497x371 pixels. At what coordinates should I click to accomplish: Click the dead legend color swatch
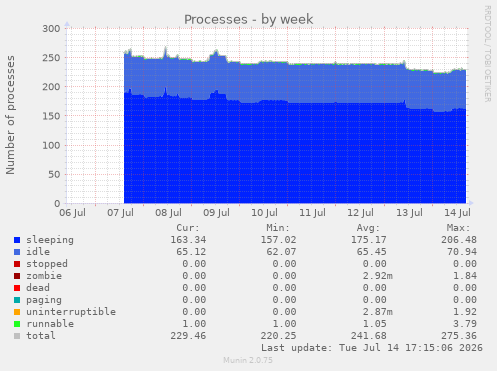(17, 288)
